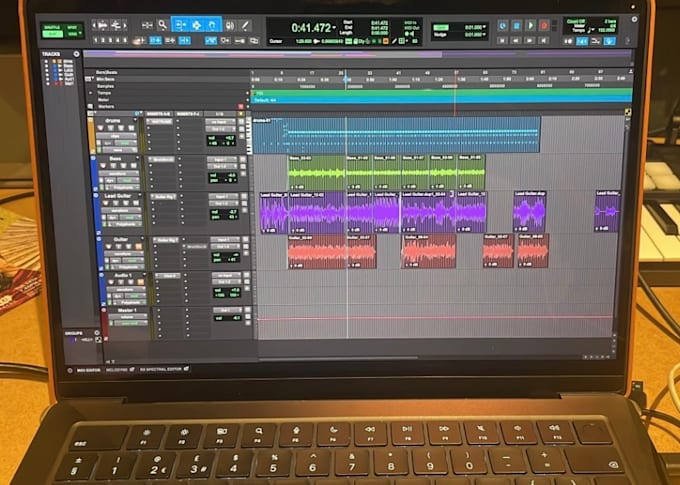
Task: Click the Drums track yellow color strip
Action: pyautogui.click(x=92, y=135)
